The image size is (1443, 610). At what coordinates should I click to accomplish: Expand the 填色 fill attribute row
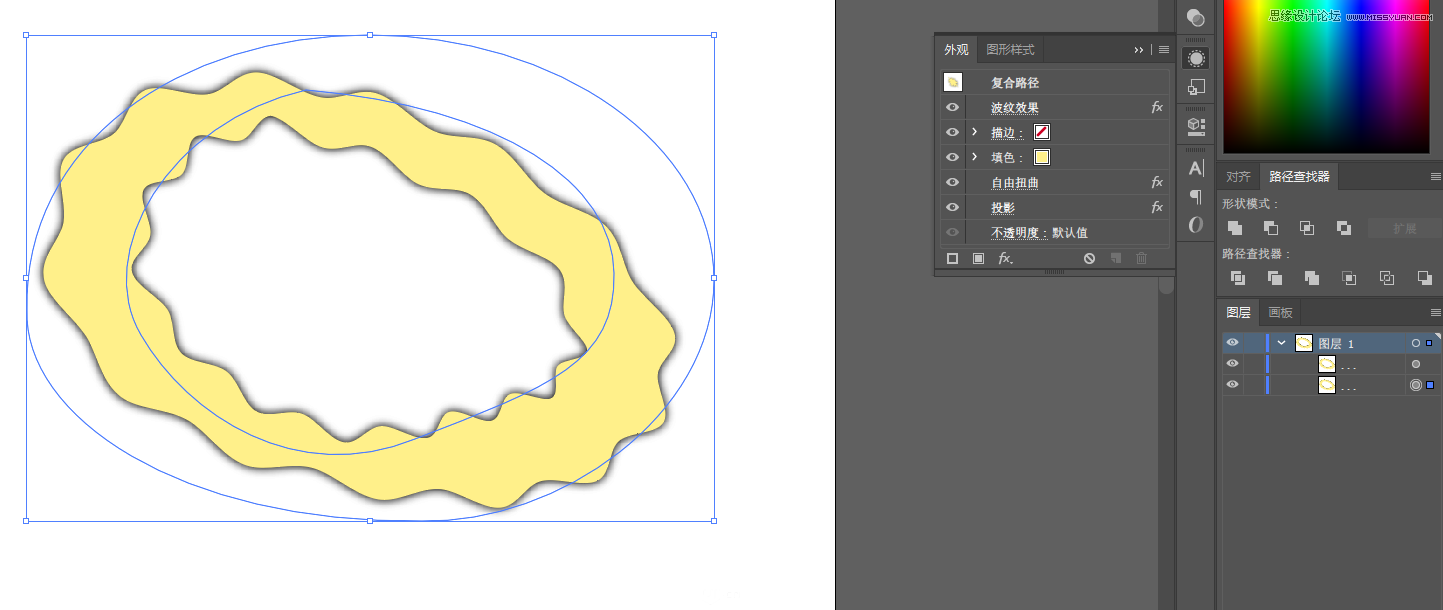click(x=973, y=157)
